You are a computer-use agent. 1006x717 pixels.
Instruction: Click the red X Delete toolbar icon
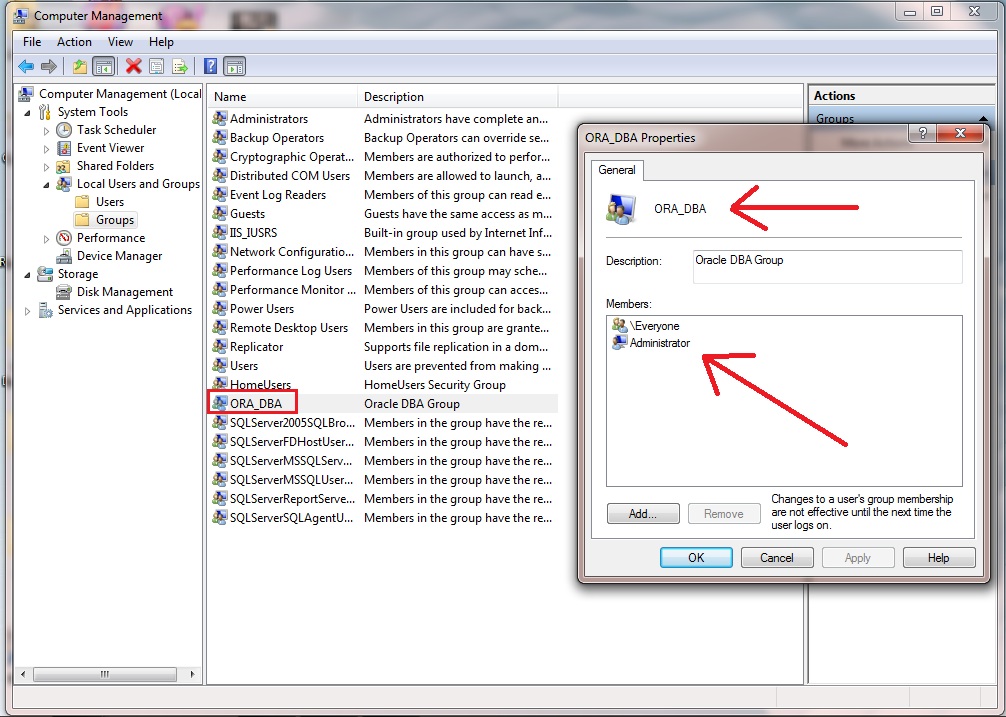coord(133,67)
